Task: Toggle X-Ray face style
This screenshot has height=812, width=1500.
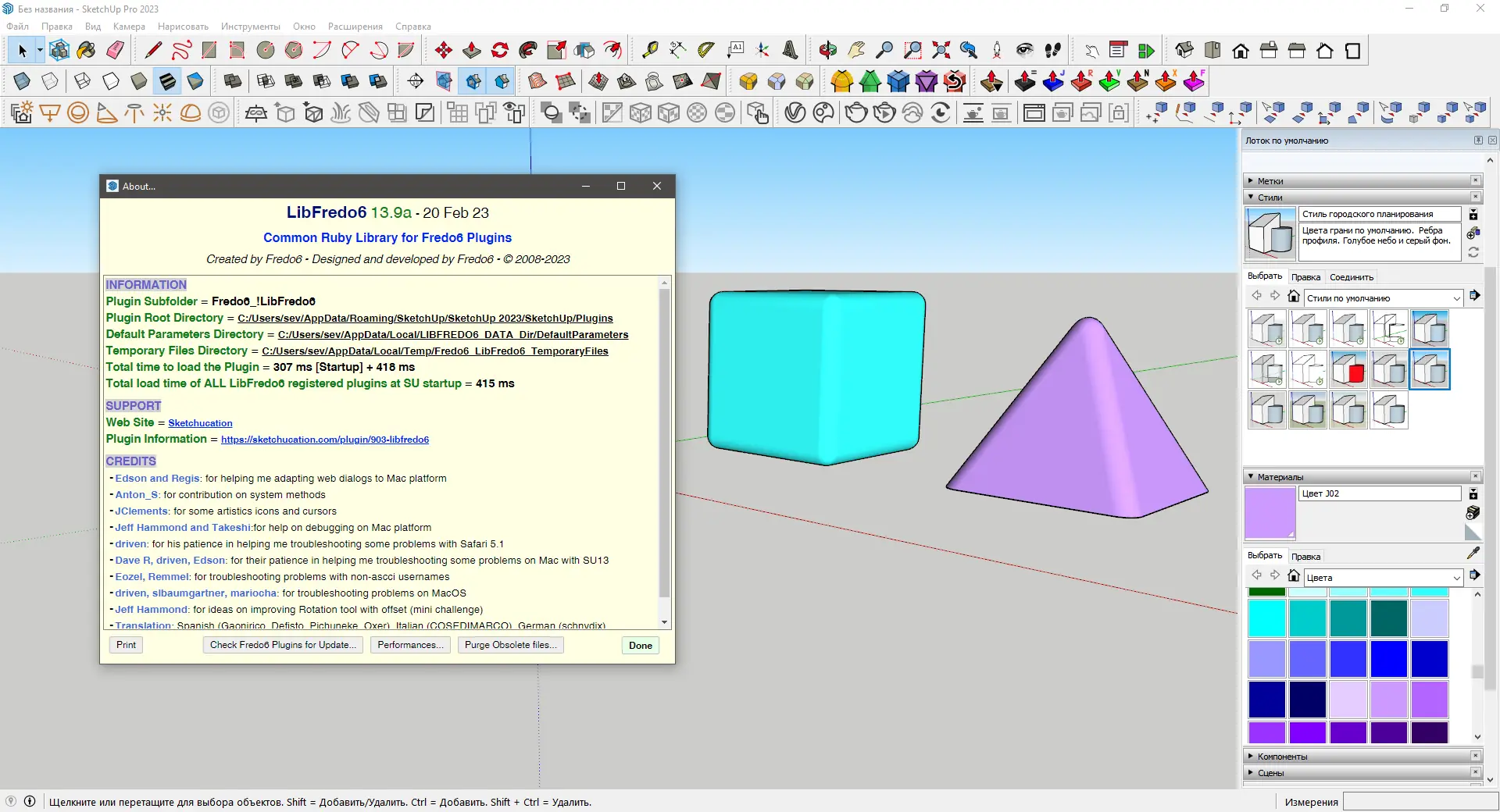Action: 22,81
